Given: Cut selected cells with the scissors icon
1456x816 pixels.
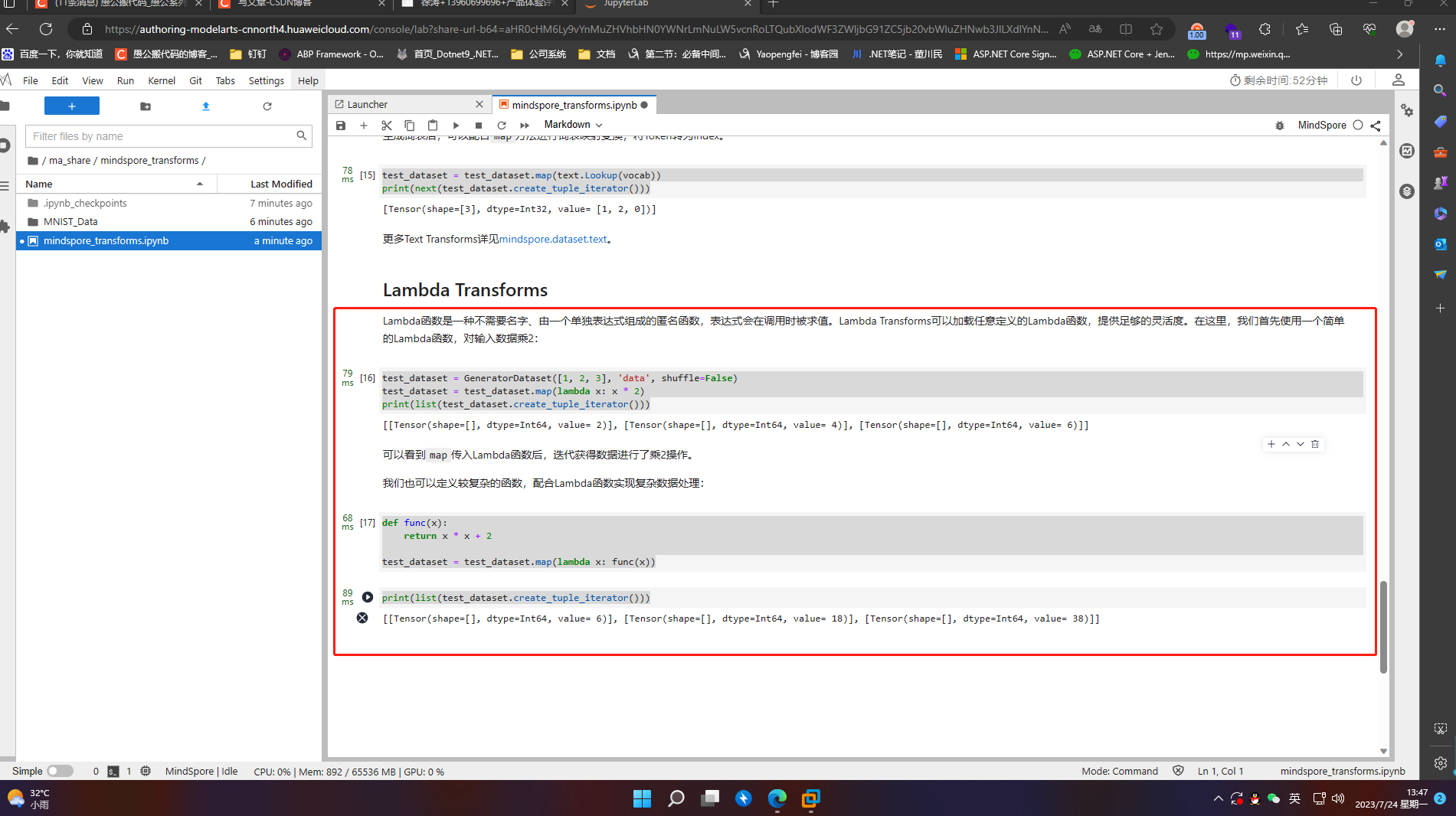Looking at the screenshot, I should tap(387, 126).
